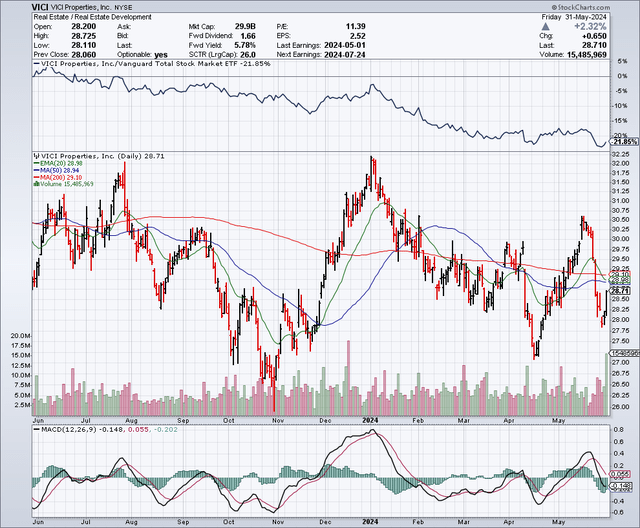Click the 28.71 current price tag on right axis

click(622, 291)
